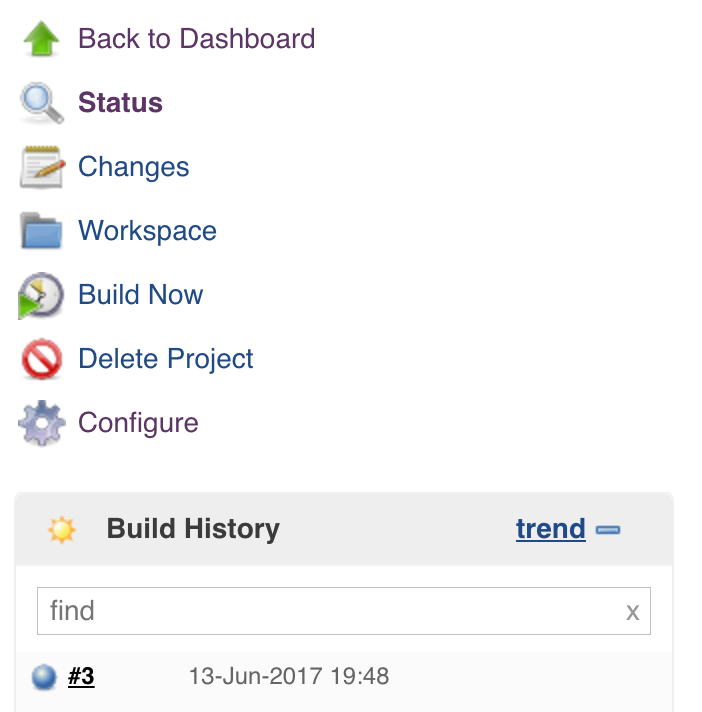Click the red Delete Project icon

pyautogui.click(x=41, y=359)
